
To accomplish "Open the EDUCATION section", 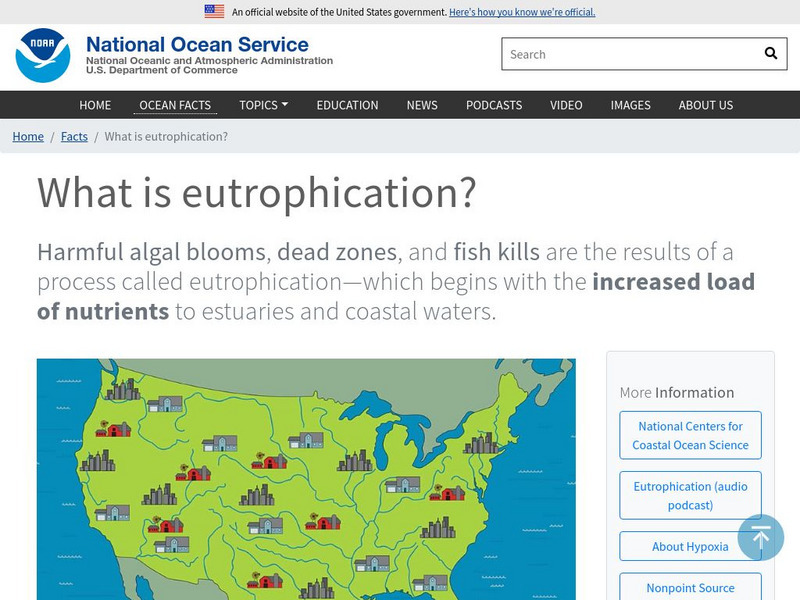I will pos(347,104).
